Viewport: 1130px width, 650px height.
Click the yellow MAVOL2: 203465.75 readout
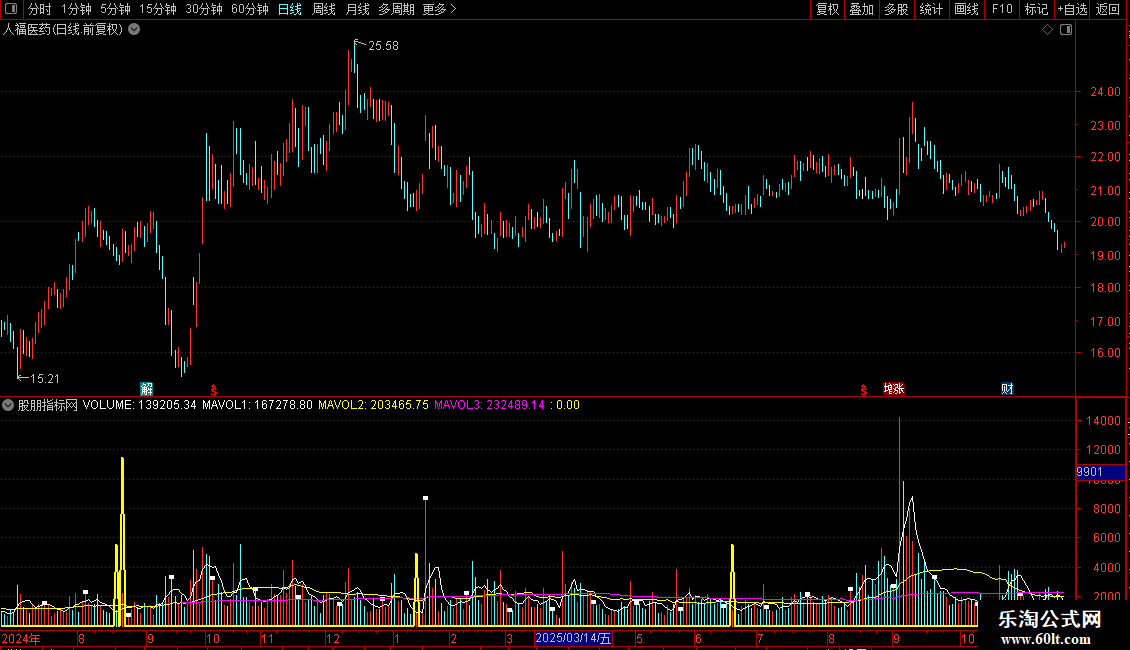click(x=373, y=405)
